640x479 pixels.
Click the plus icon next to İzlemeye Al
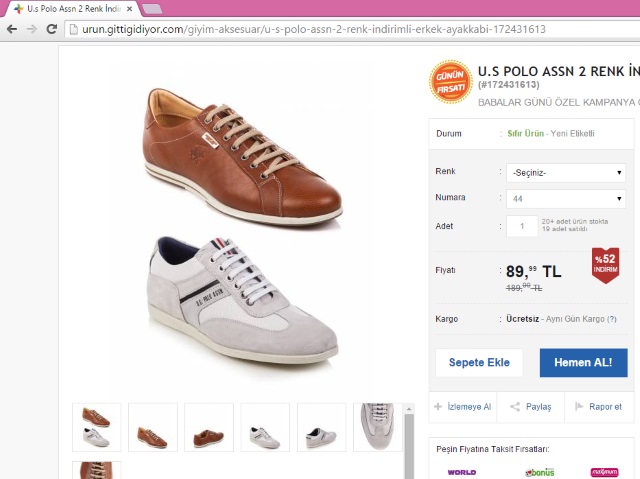tap(438, 406)
